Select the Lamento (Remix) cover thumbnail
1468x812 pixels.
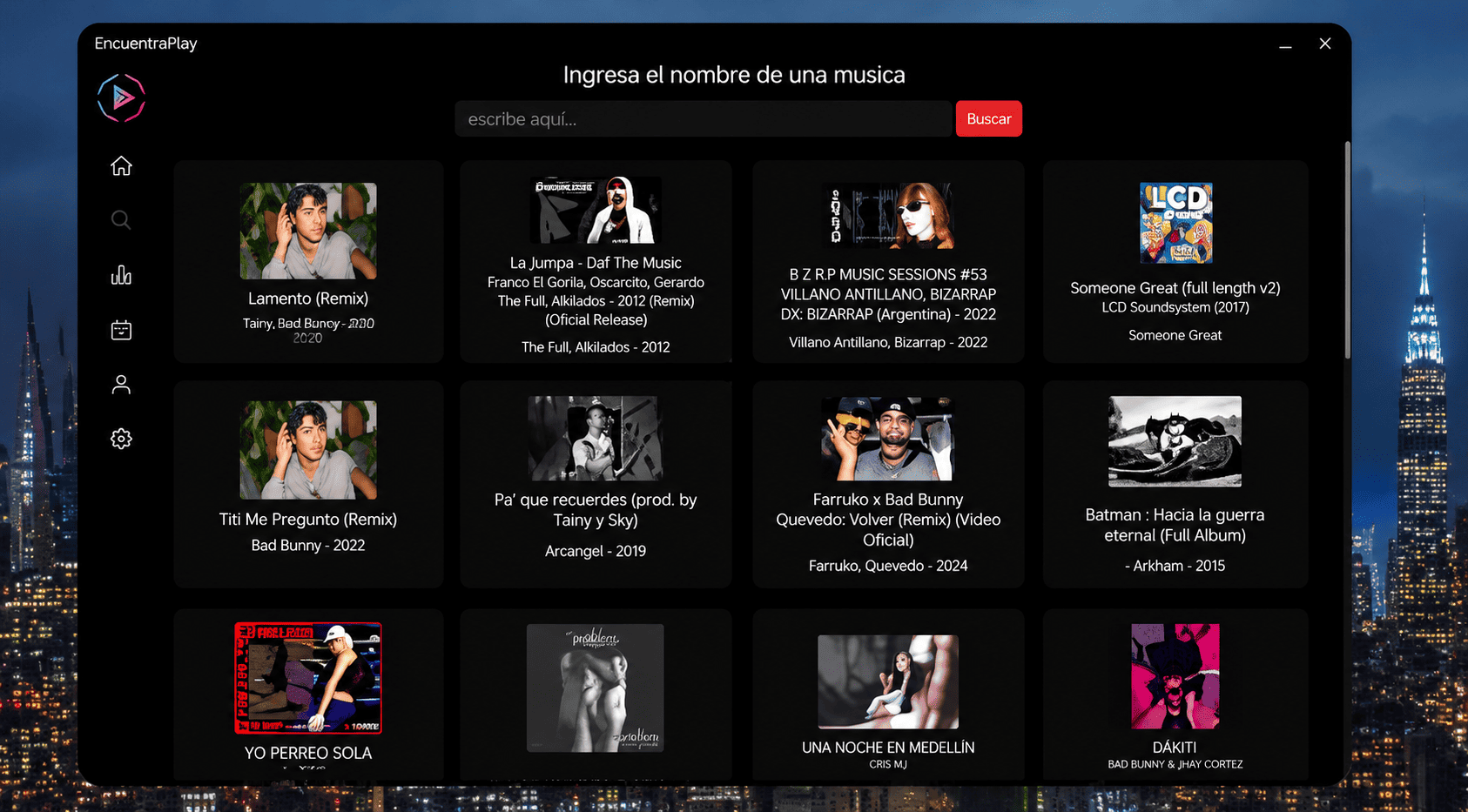pos(308,231)
